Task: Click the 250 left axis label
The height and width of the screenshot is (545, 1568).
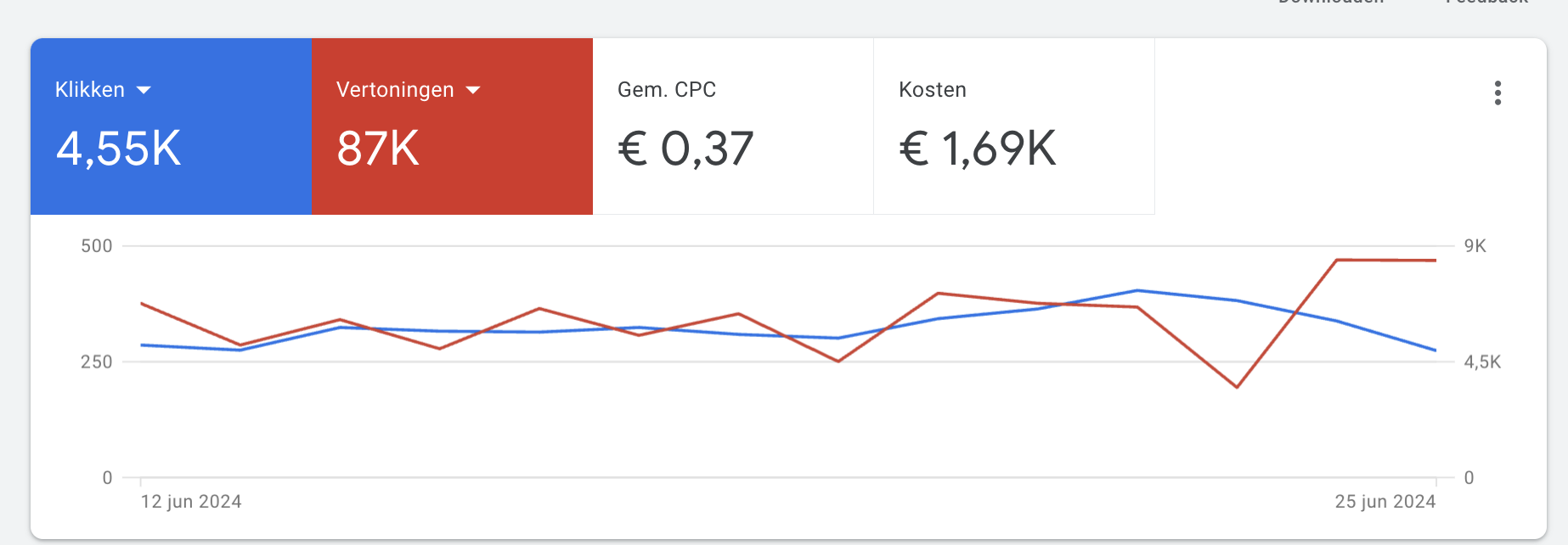Action: point(96,362)
